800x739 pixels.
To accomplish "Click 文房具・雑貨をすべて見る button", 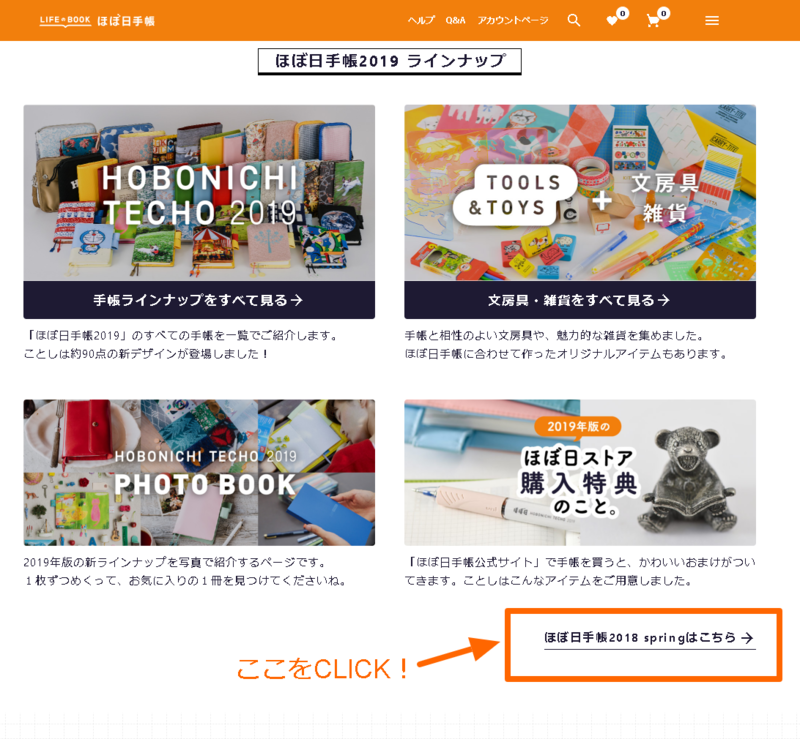I will click(x=580, y=300).
